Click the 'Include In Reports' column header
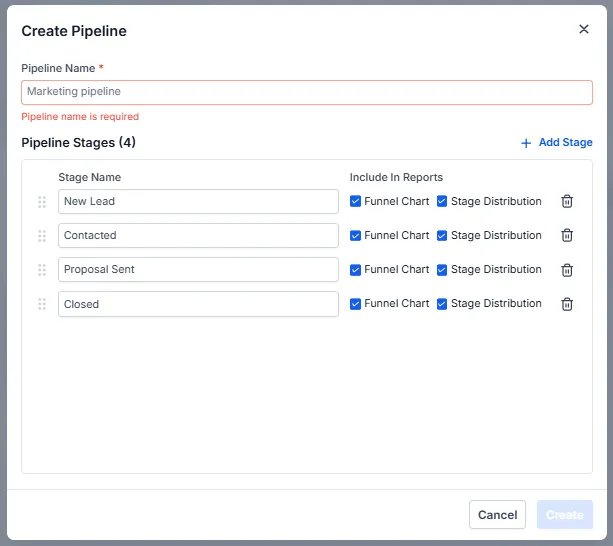 pos(396,177)
